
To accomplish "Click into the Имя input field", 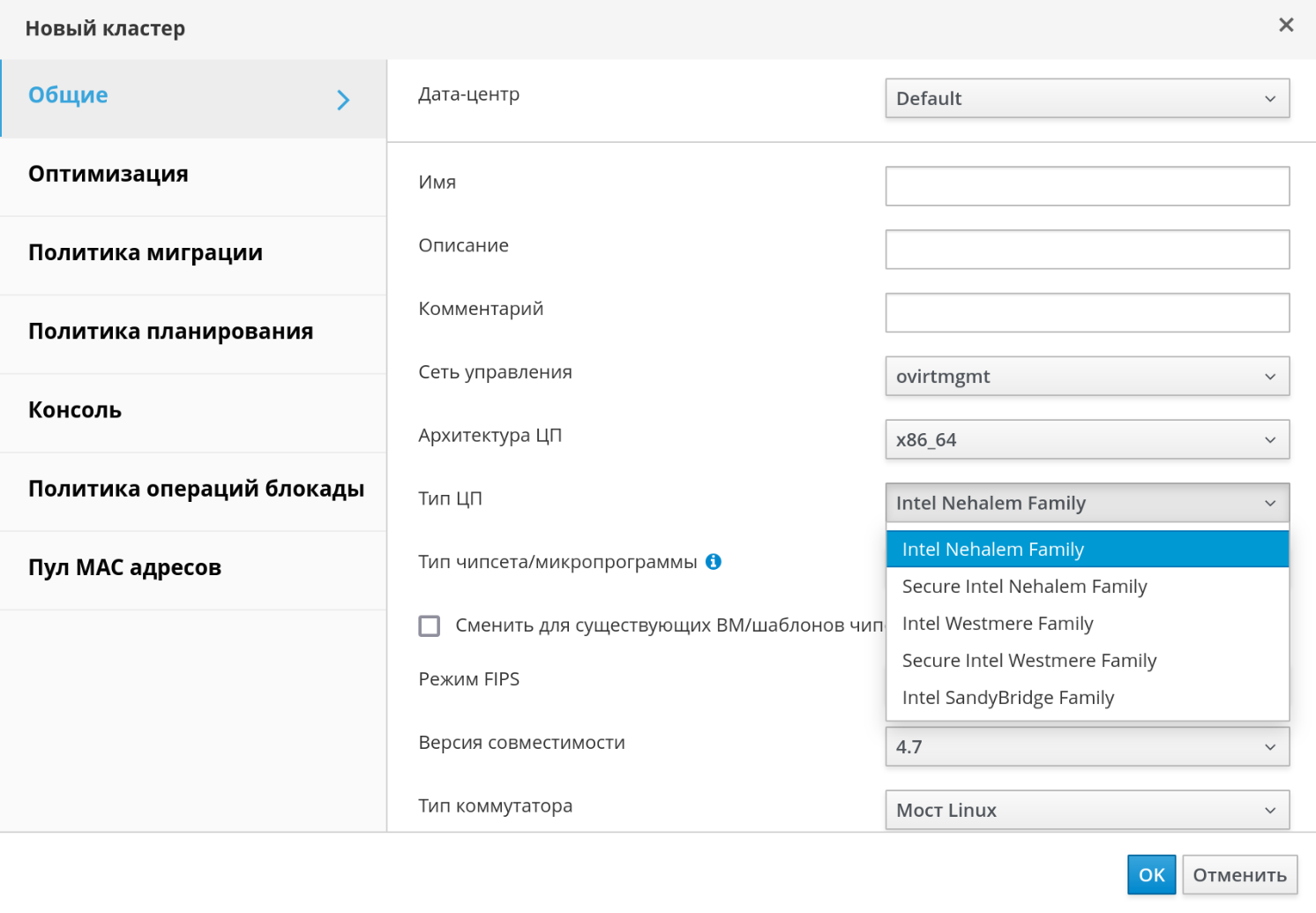I will [x=1087, y=186].
